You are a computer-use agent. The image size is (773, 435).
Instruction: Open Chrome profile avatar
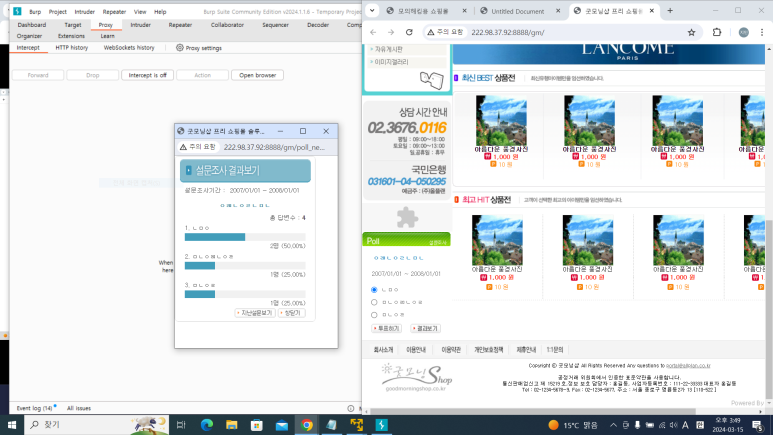[x=743, y=32]
